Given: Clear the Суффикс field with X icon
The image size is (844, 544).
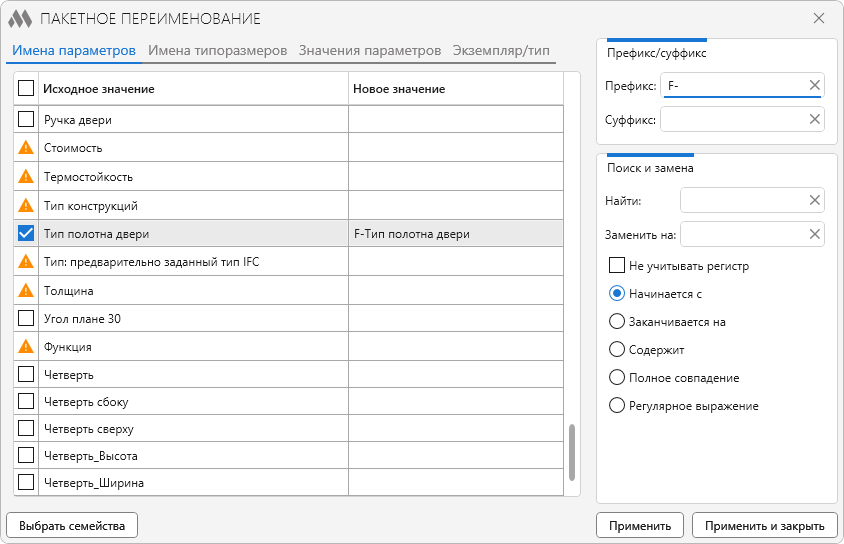Looking at the screenshot, I should click(x=814, y=120).
